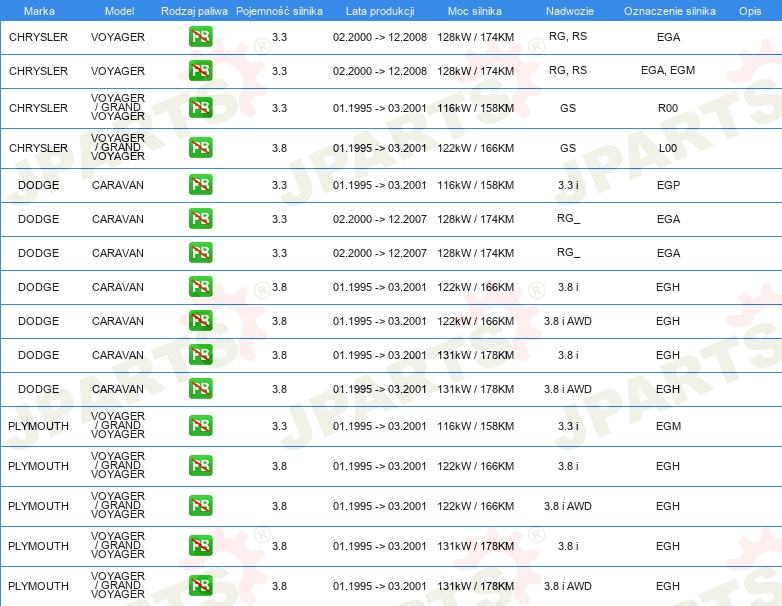Viewport: 782px width, 606px height.
Task: Click 'VOYAGER / GRAND VOYAGER' model in Plymouth 3.3 row
Action: click(118, 425)
